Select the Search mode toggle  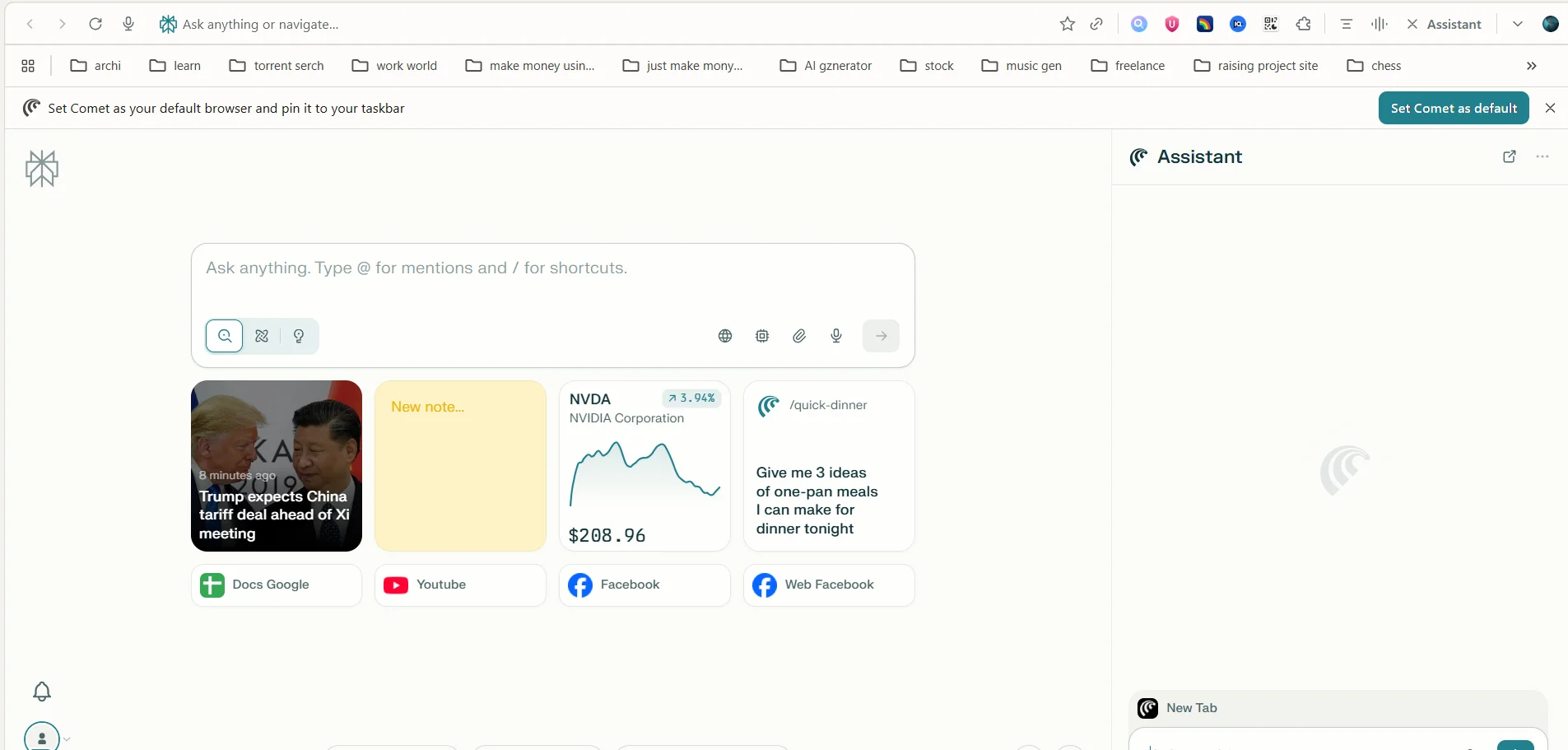224,336
